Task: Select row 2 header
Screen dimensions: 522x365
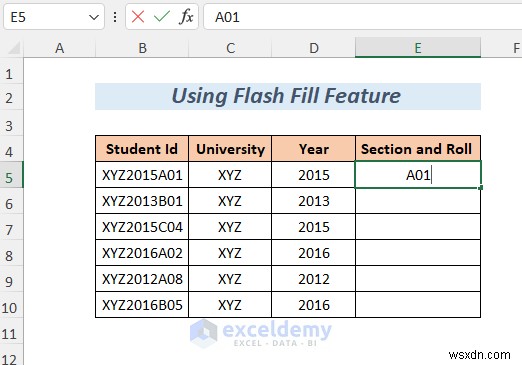Action: (x=11, y=98)
